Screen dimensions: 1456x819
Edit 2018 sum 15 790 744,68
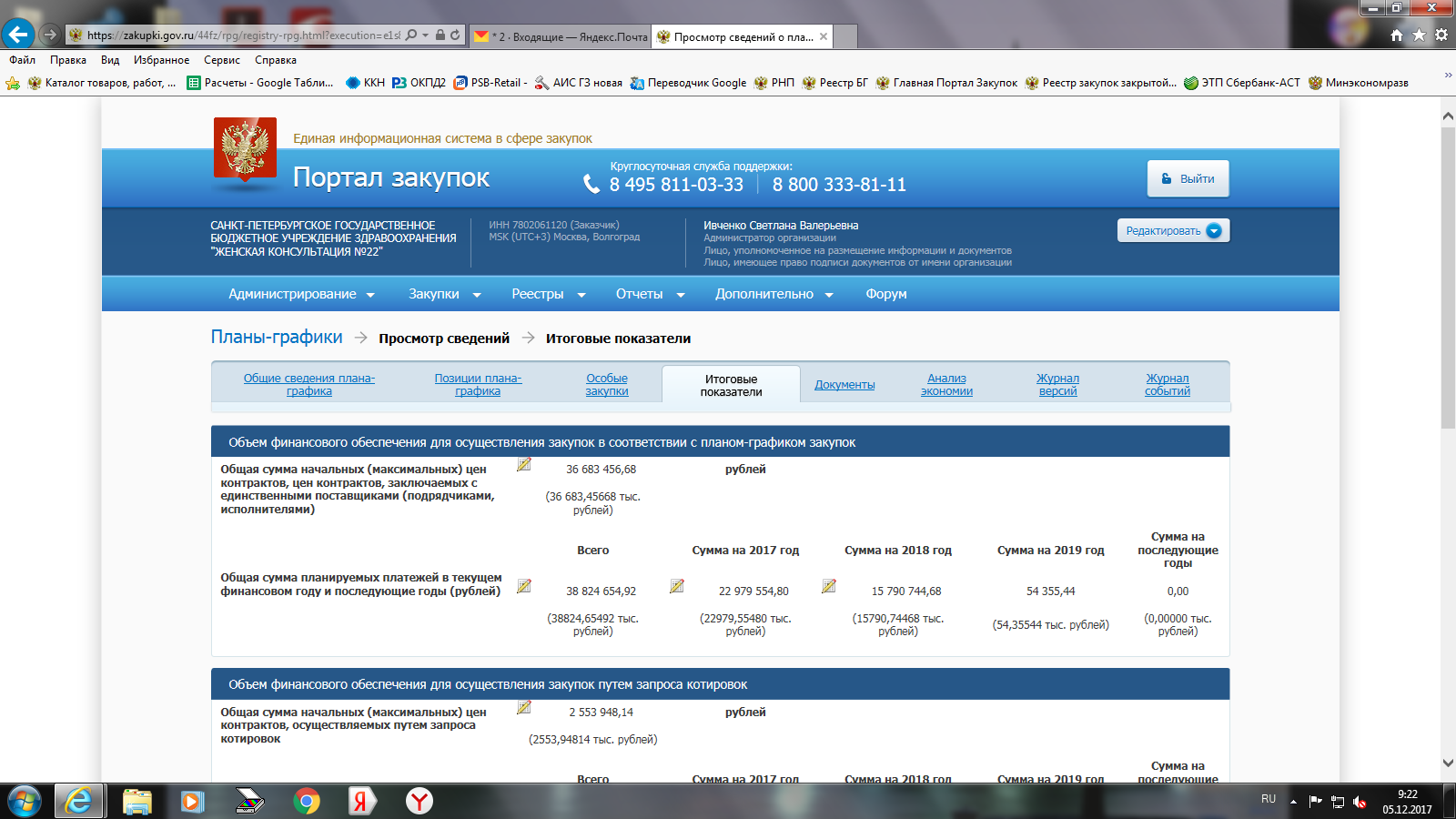pos(829,586)
